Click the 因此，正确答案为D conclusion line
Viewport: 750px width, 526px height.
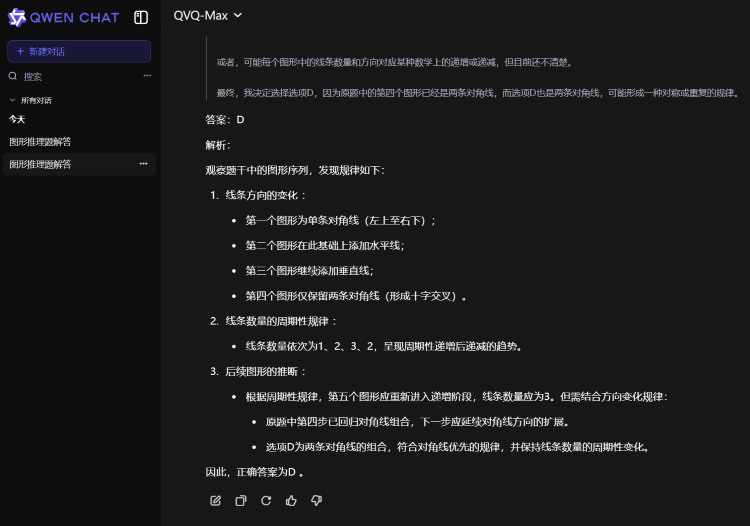254,472
